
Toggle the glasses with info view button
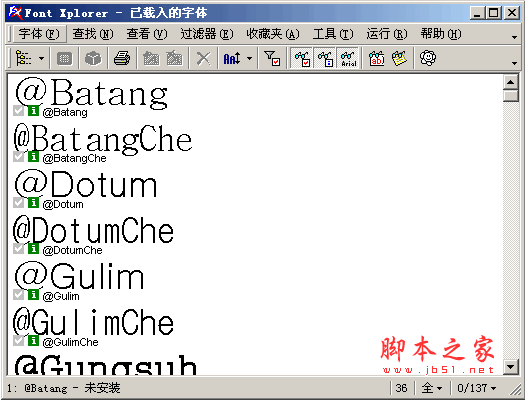click(325, 59)
